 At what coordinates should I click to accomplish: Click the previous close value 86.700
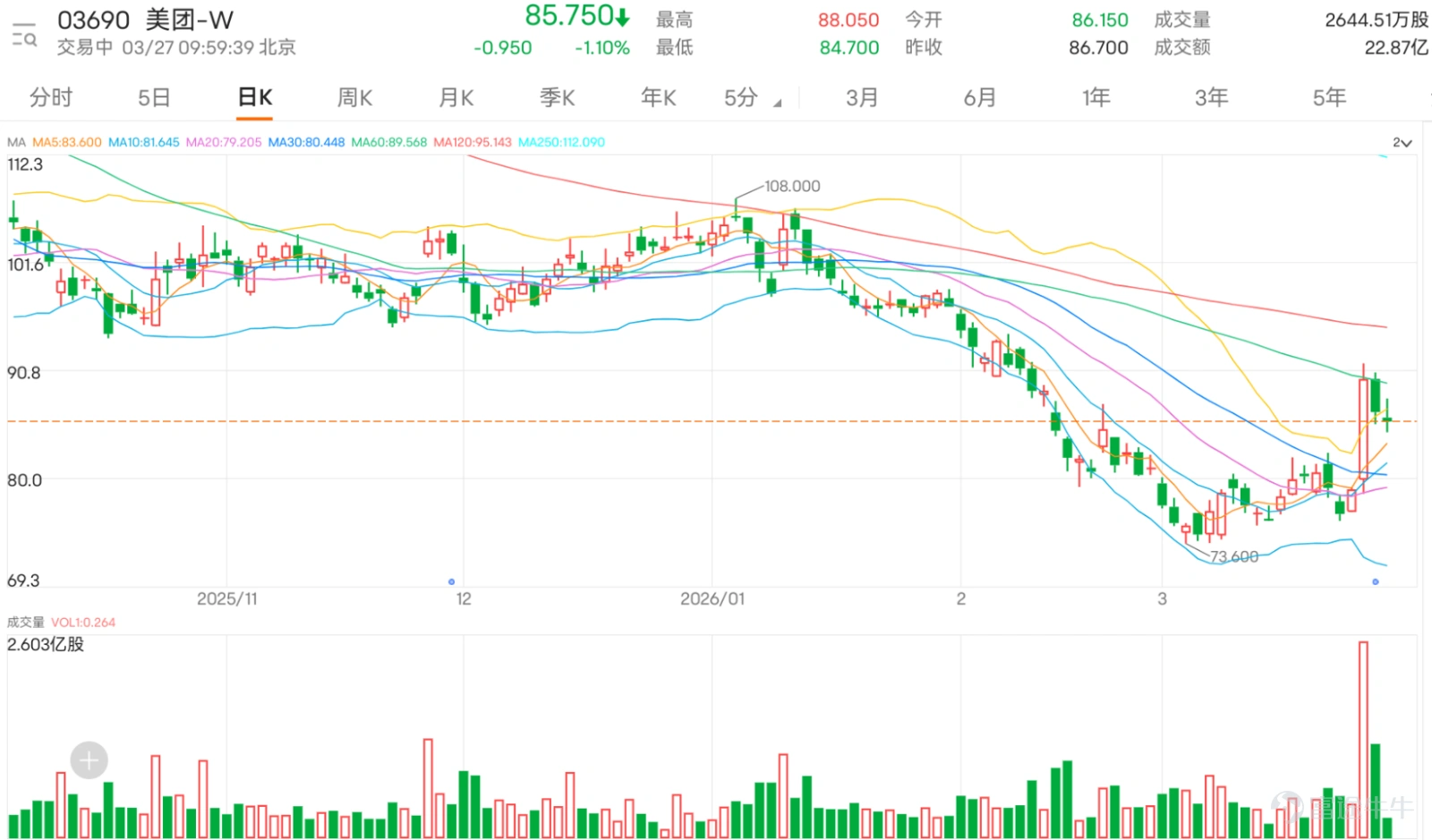click(x=1098, y=47)
